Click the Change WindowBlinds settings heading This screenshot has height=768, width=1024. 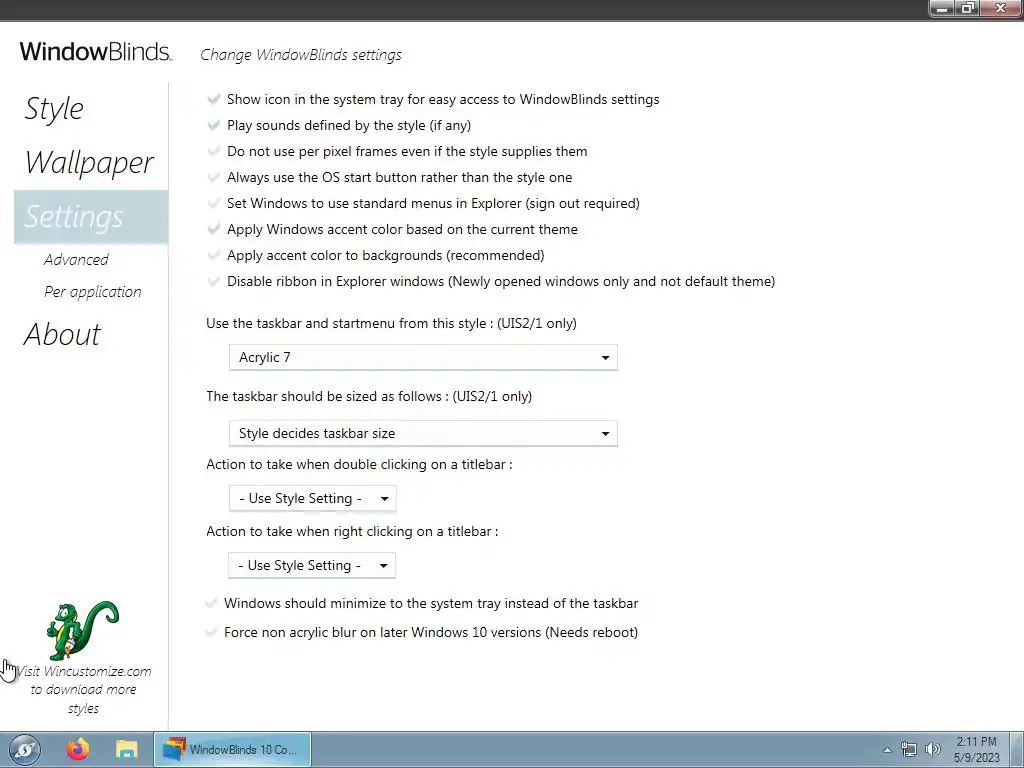[x=300, y=55]
